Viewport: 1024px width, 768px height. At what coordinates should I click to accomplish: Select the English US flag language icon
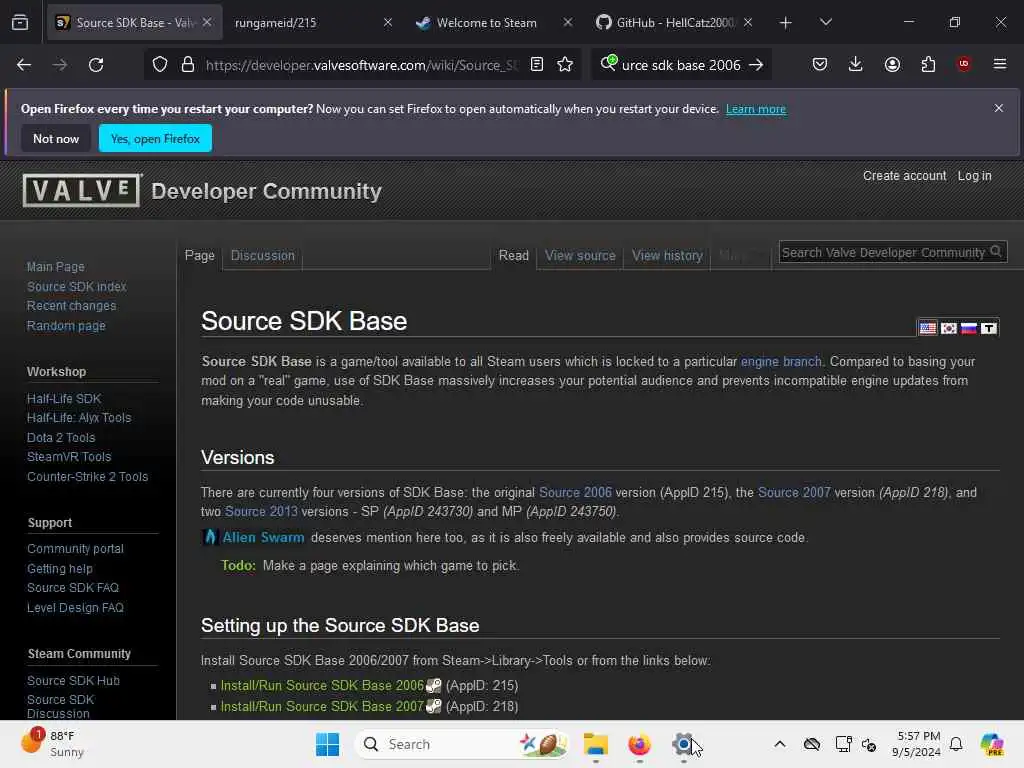[x=927, y=328]
